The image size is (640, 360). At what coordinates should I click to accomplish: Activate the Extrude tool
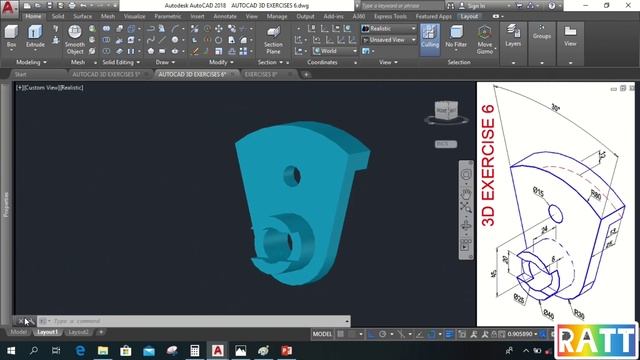(35, 37)
